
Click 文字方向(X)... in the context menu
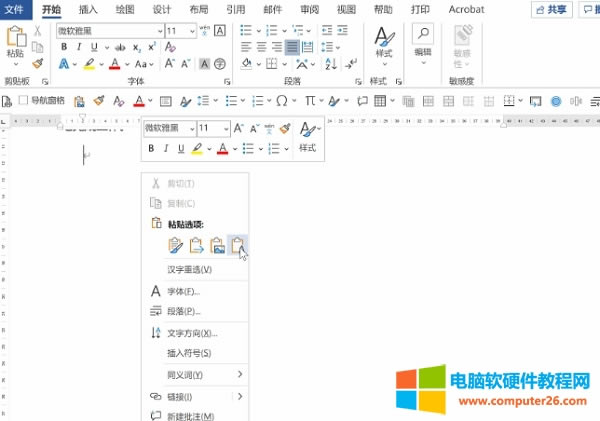point(192,333)
